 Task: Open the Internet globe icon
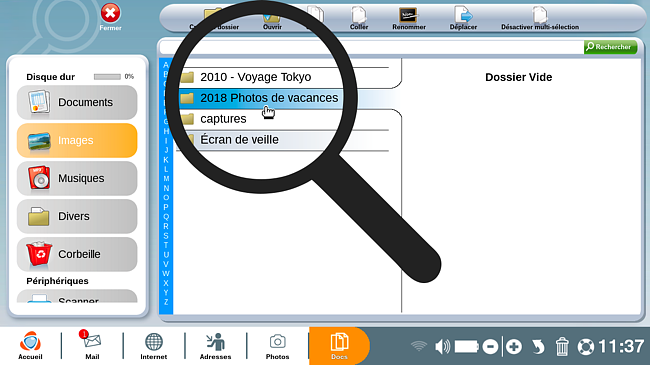pyautogui.click(x=154, y=345)
